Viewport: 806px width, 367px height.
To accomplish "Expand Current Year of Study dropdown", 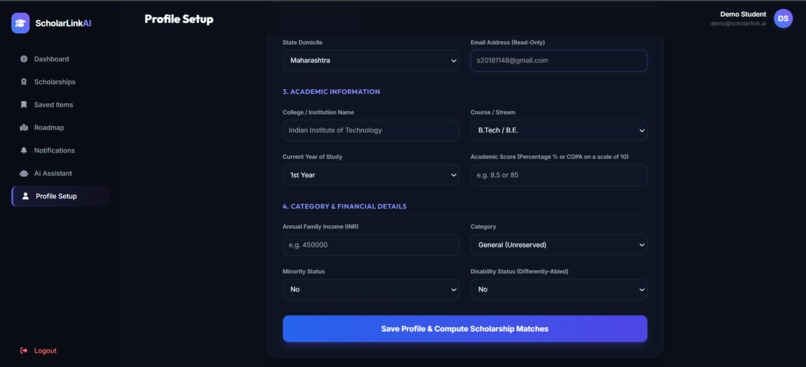I will [x=371, y=175].
